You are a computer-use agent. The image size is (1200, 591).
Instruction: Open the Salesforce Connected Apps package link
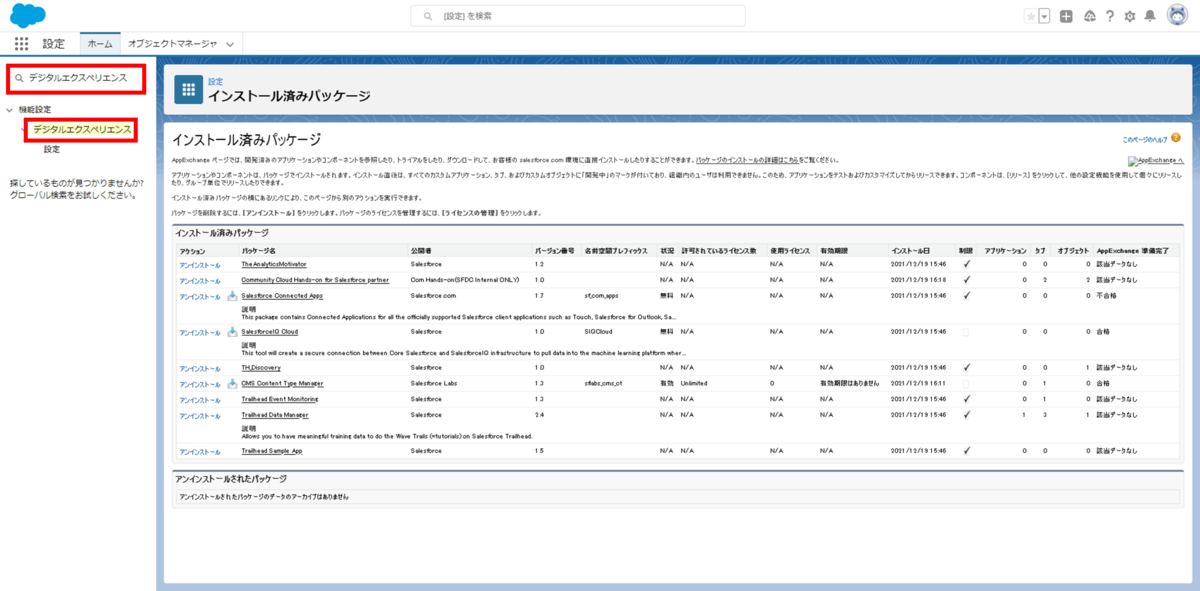(282, 296)
